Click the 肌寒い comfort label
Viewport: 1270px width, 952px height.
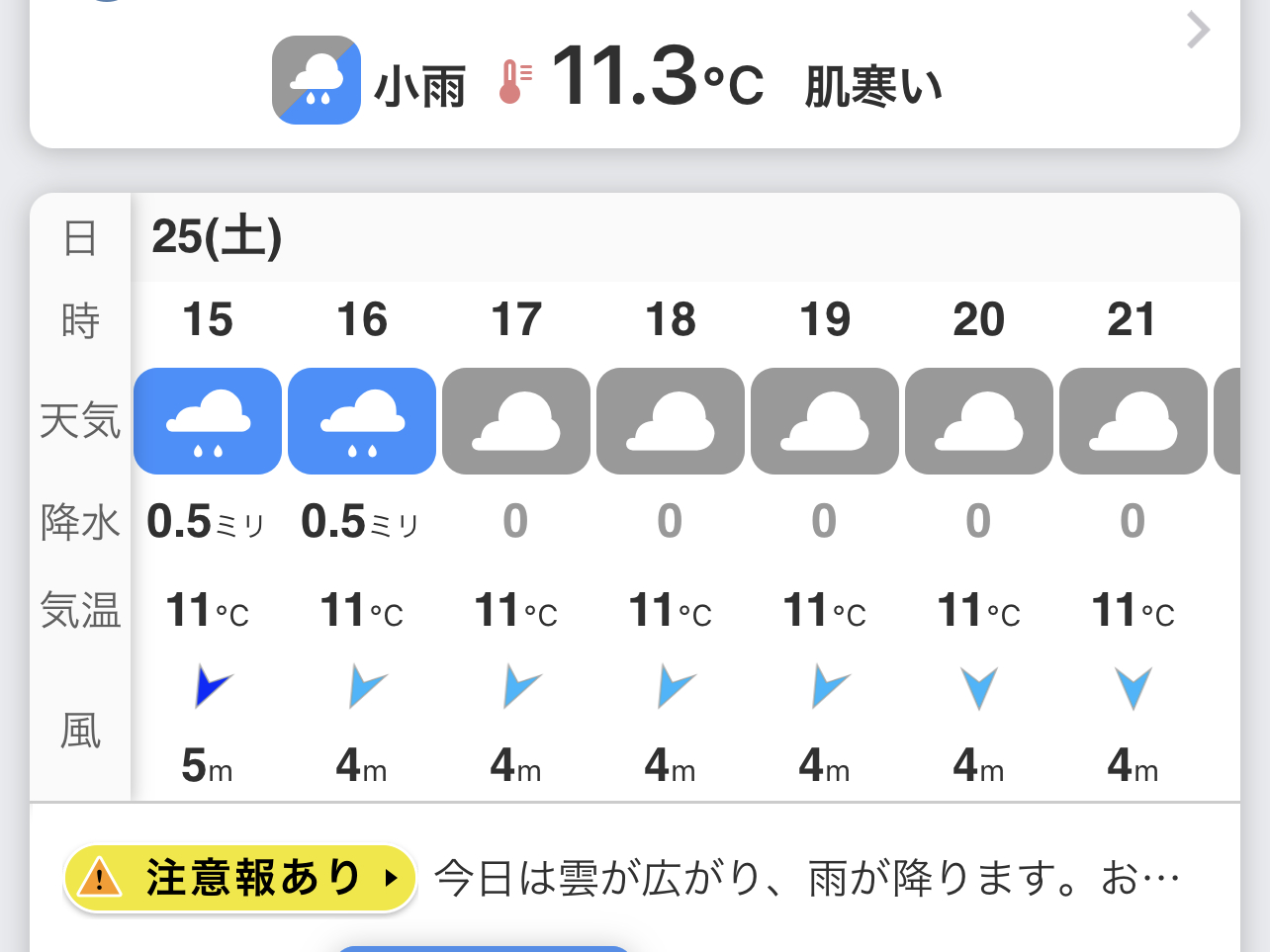point(872,86)
